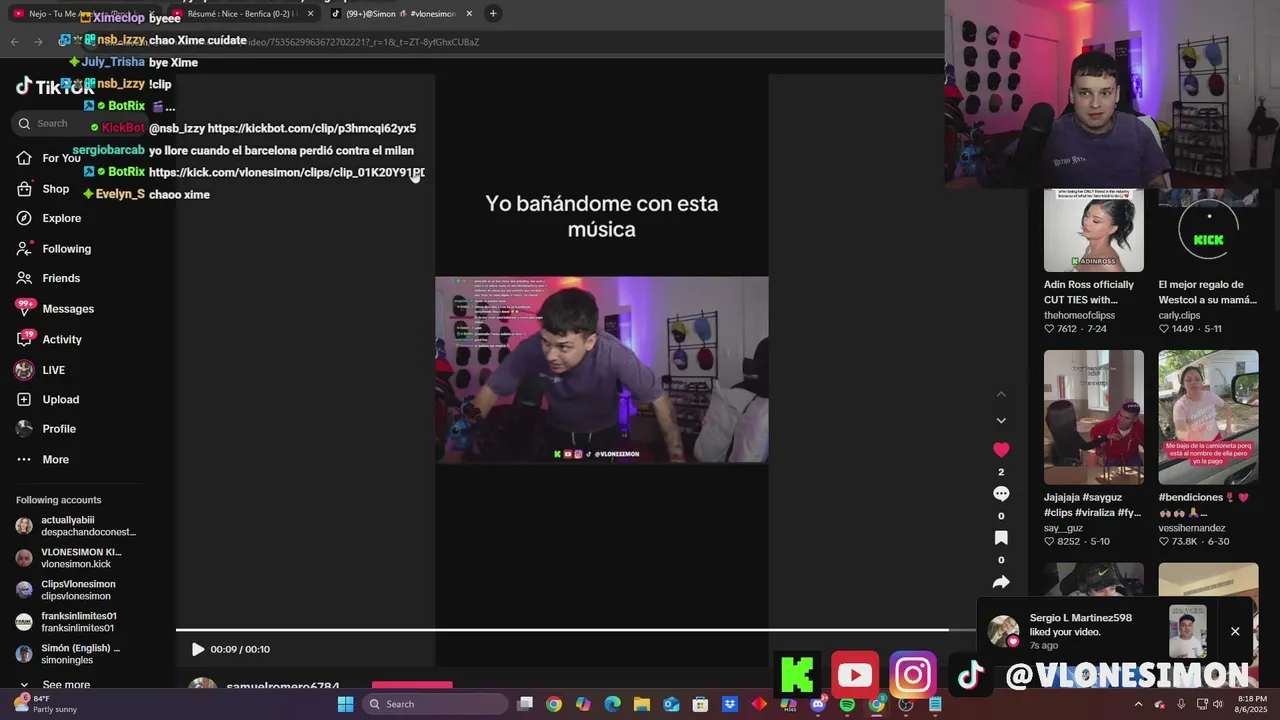Open the liked video thumbnail in notification
Screen dimensions: 1280x720
pos(1188,631)
